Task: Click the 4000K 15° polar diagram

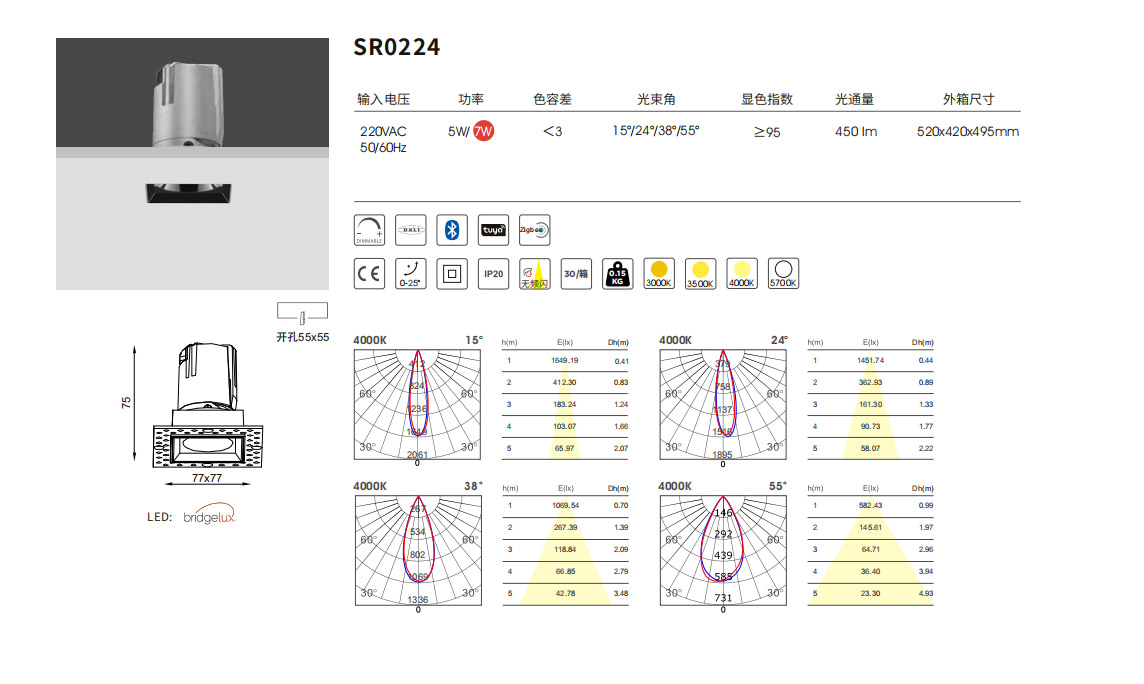Action: (x=417, y=405)
